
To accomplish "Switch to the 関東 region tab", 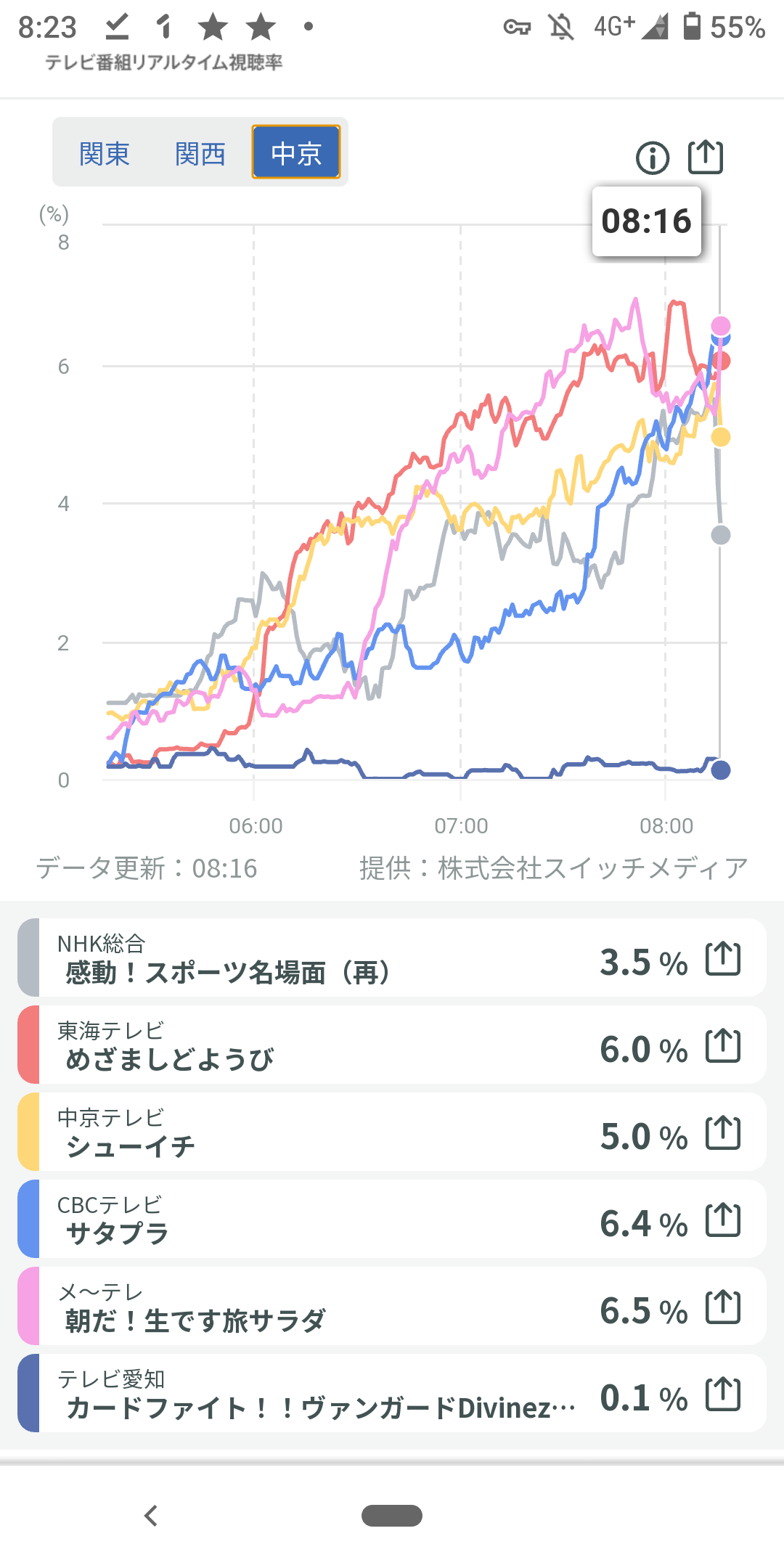I will [x=105, y=153].
